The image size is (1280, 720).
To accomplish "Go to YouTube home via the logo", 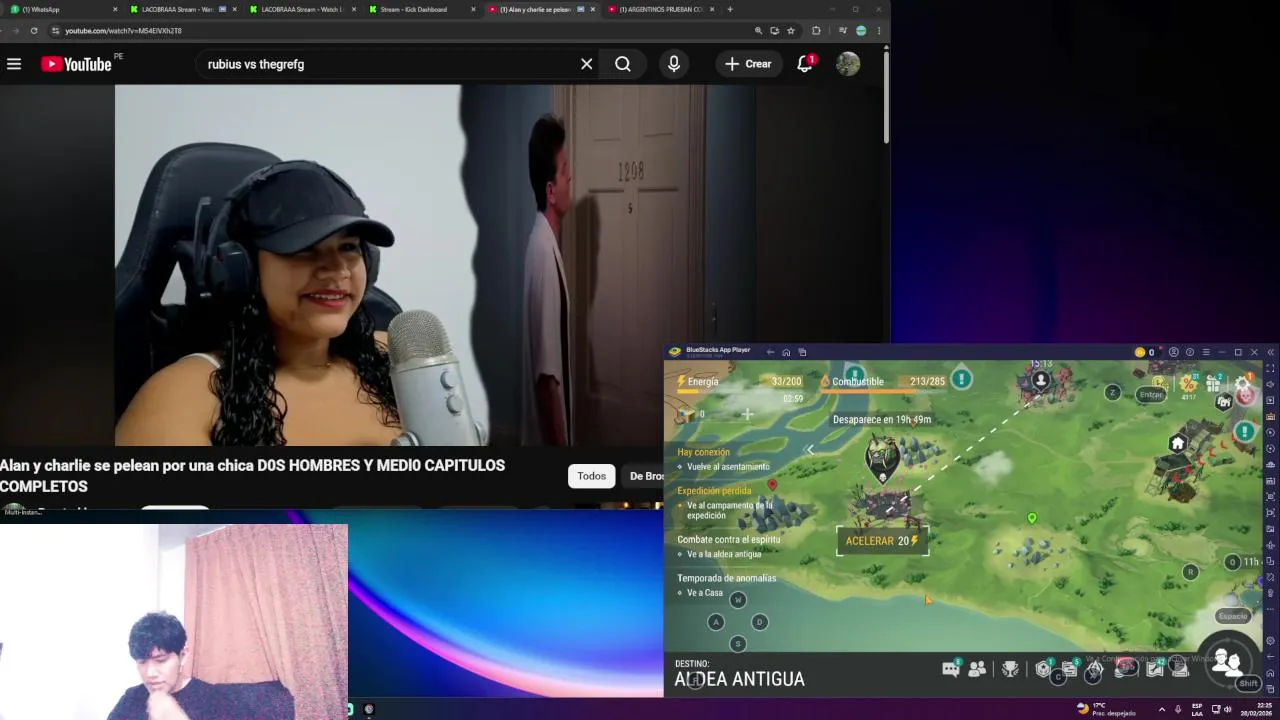I will [x=77, y=64].
